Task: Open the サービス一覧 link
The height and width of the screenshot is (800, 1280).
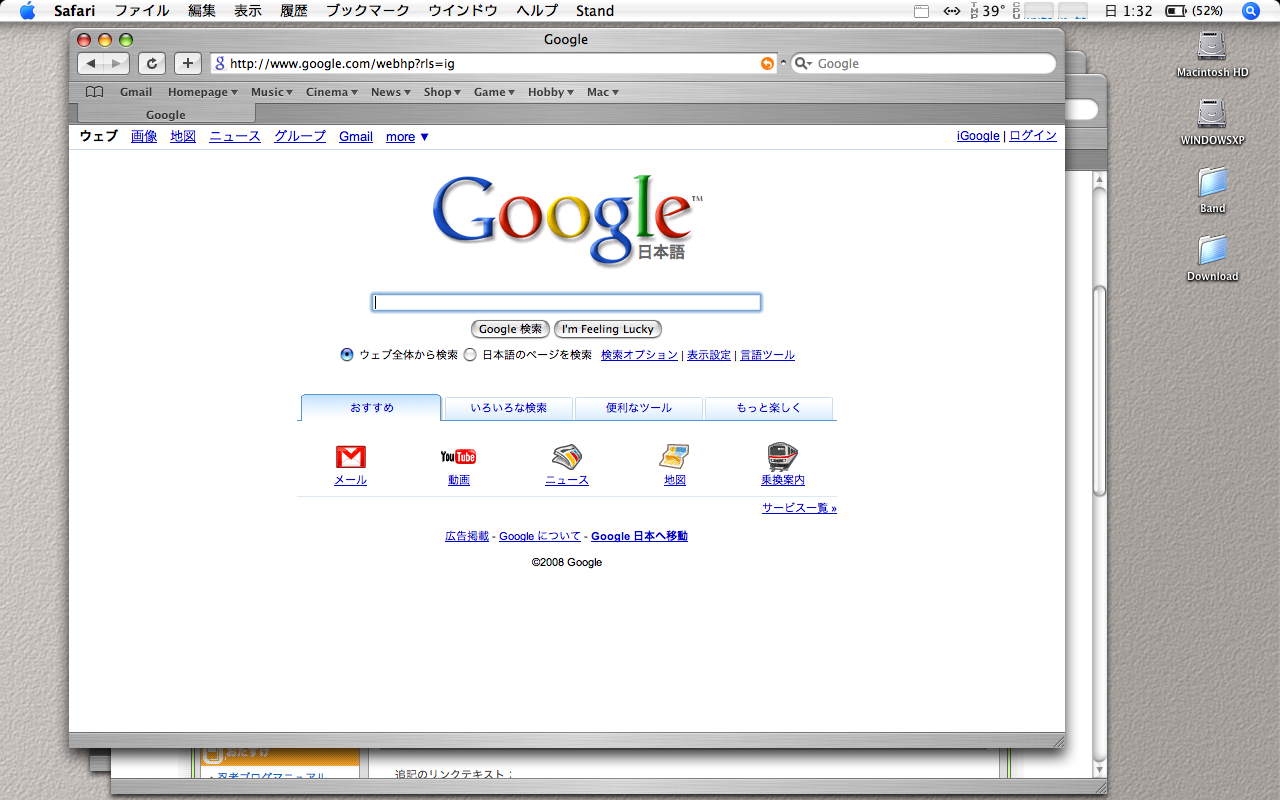Action: click(x=799, y=508)
